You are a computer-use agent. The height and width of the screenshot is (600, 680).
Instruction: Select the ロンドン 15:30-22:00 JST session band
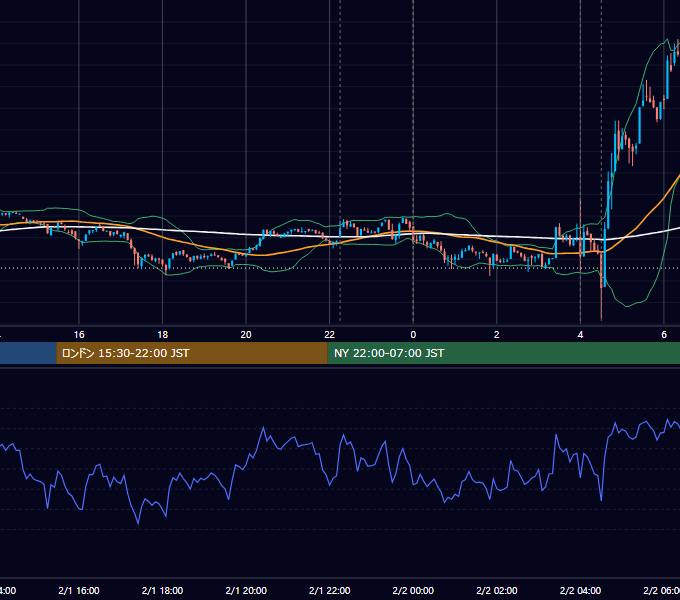click(192, 353)
